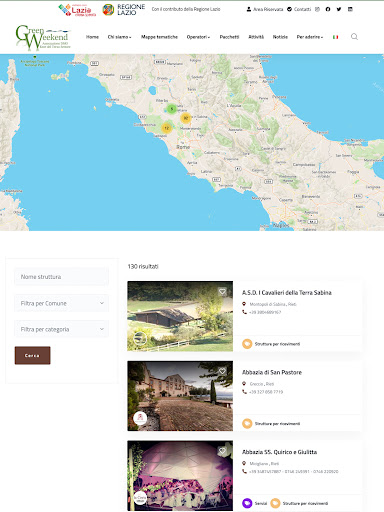Open the Abbazia di San Pastore photo

point(180,396)
